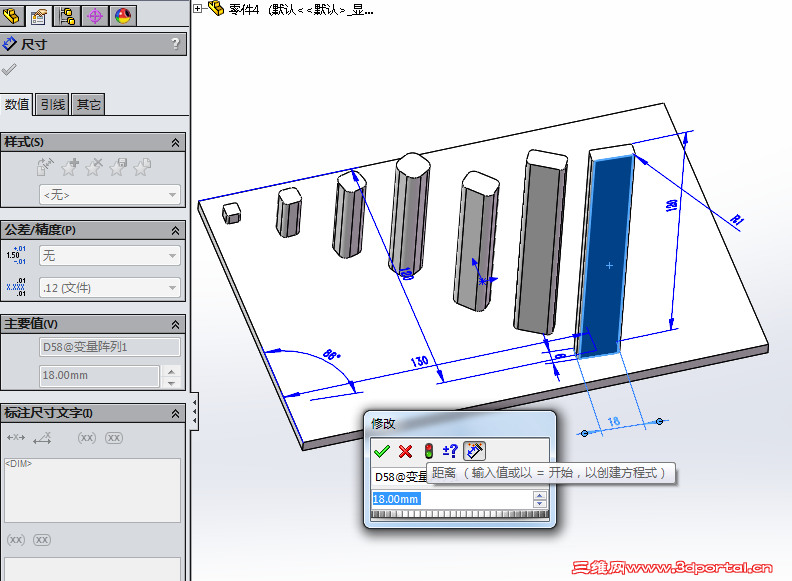Toggle add parentheses (xx) option
Screen dimensions: 792x581
point(86,438)
